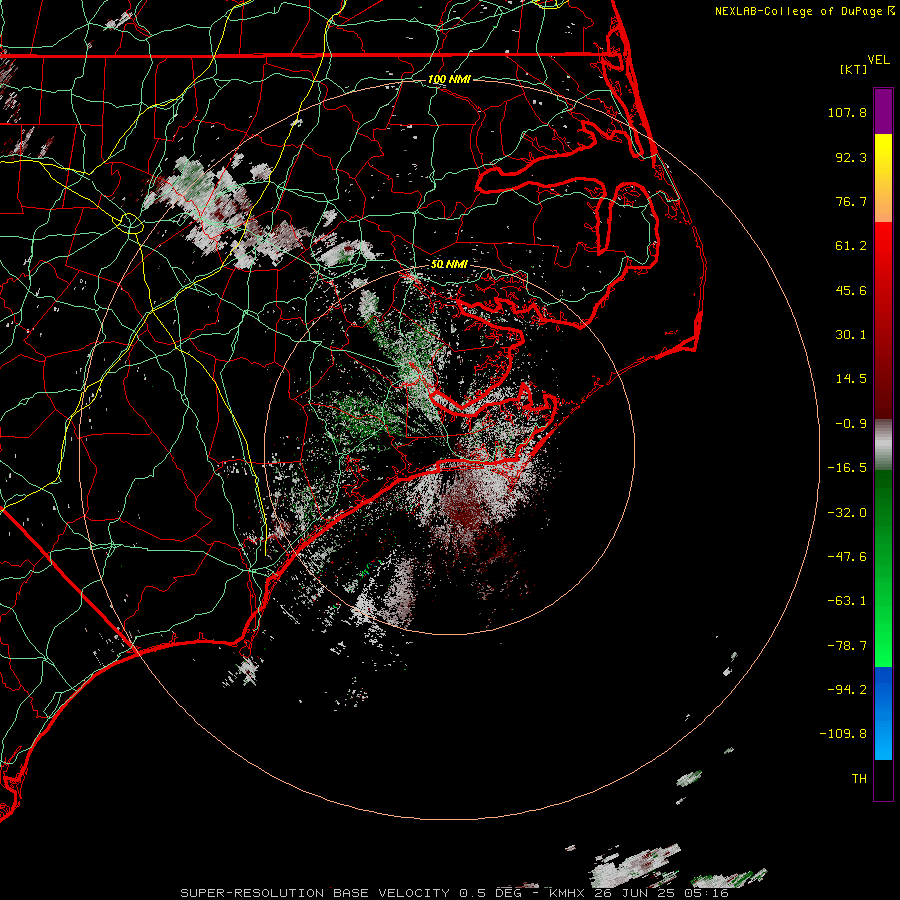Image resolution: width=900 pixels, height=900 pixels.
Task: Click the 45.6 legend value
Action: 851,290
